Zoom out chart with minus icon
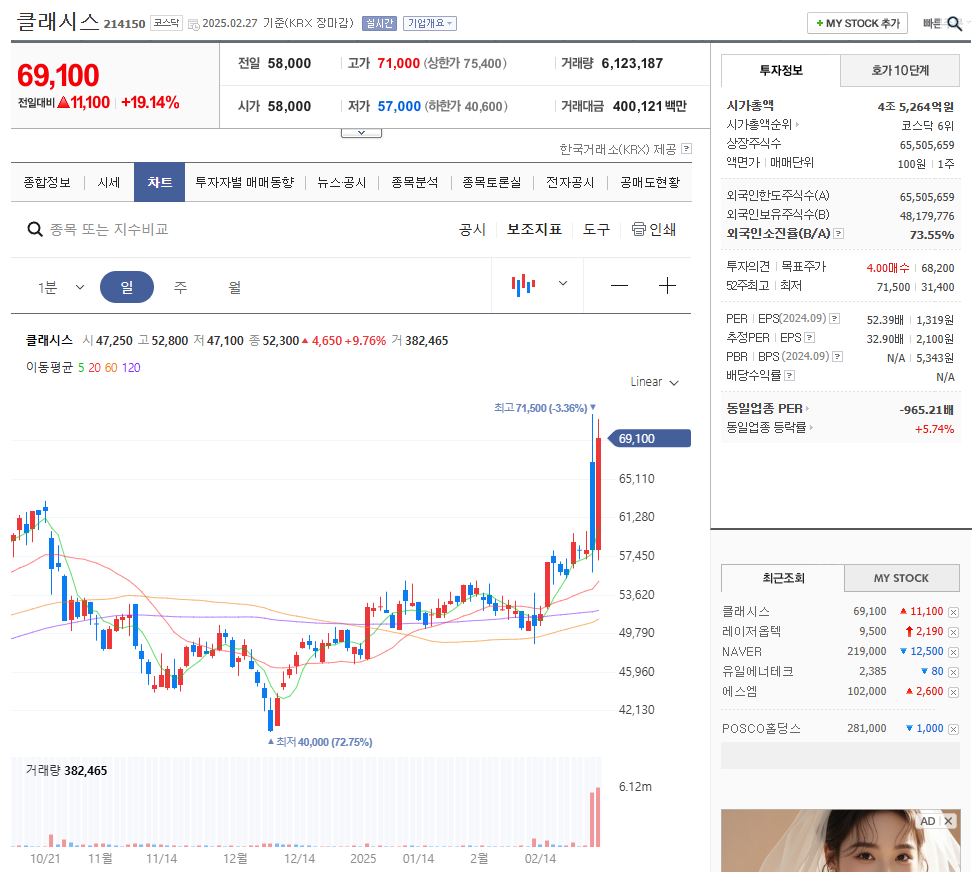This screenshot has height=872, width=972. (619, 286)
